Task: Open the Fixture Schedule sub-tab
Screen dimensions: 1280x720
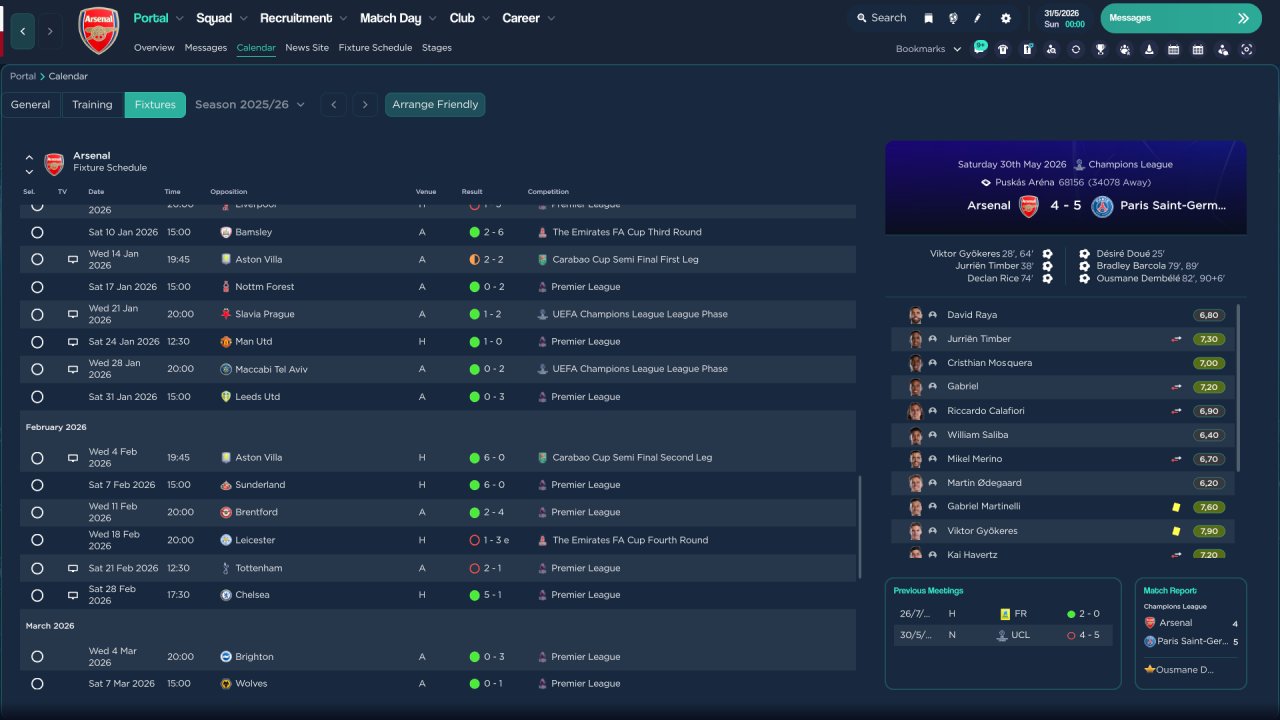Action: (375, 48)
